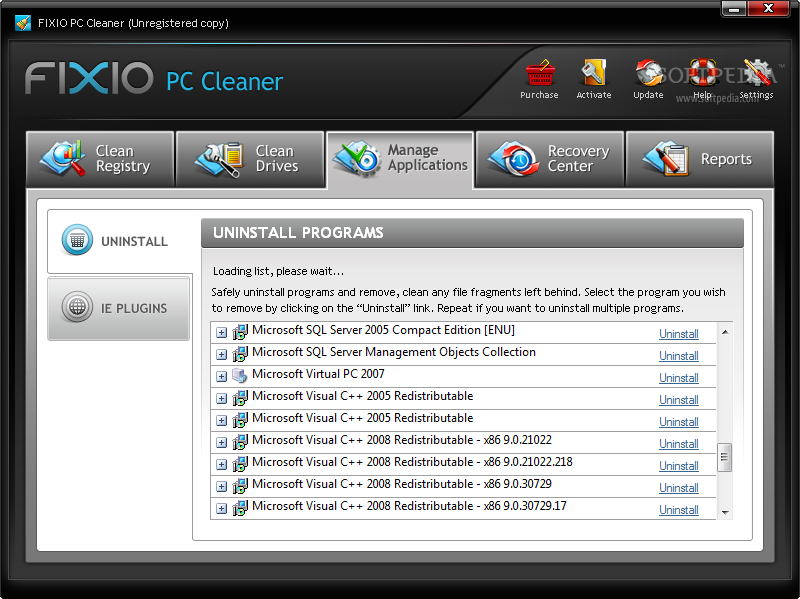The width and height of the screenshot is (800, 599).
Task: Close the FIXIO PC Cleaner window
Action: pos(768,9)
